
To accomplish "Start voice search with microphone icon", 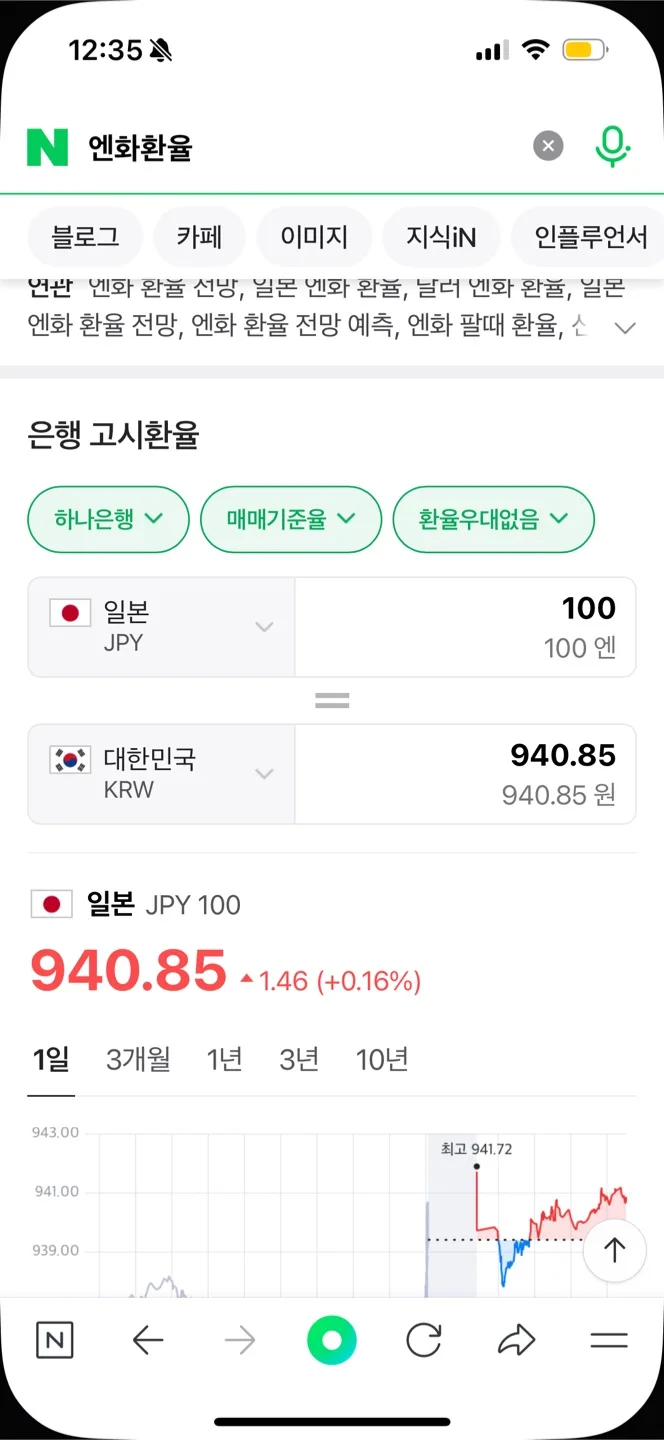I will point(612,147).
